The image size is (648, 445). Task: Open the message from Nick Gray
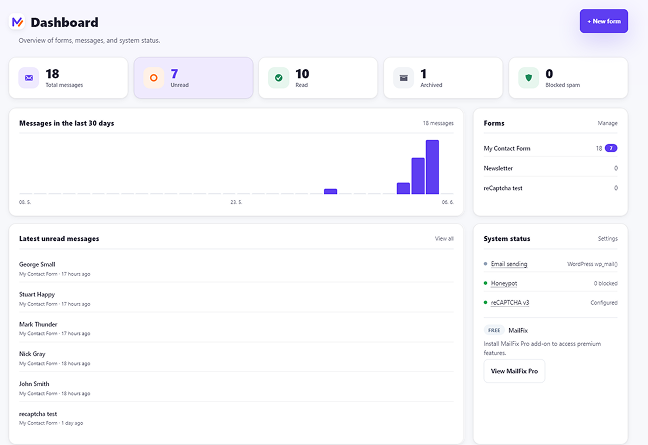click(236, 358)
